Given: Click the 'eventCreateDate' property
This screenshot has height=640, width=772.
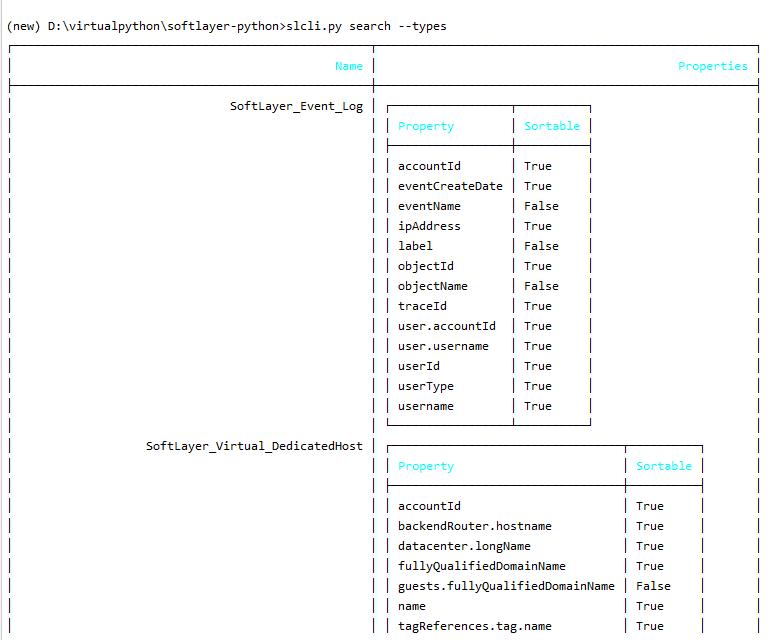Looking at the screenshot, I should 450,186.
